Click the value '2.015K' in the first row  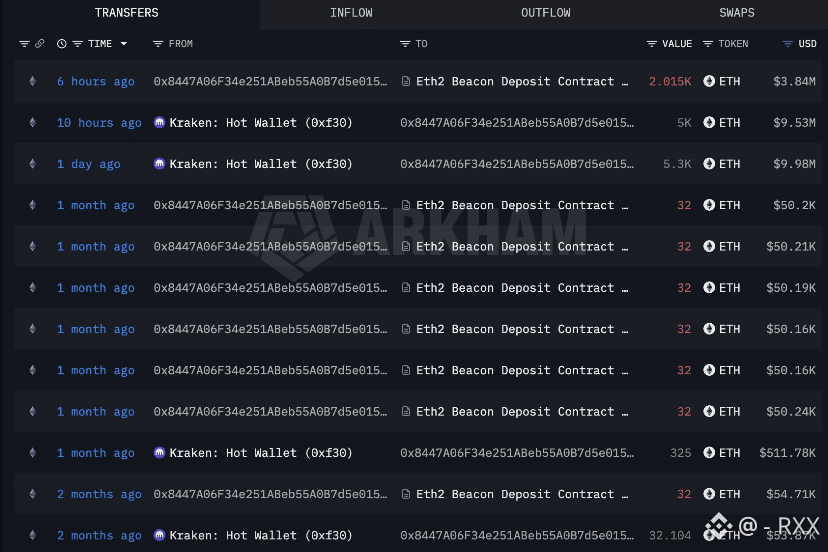point(670,81)
